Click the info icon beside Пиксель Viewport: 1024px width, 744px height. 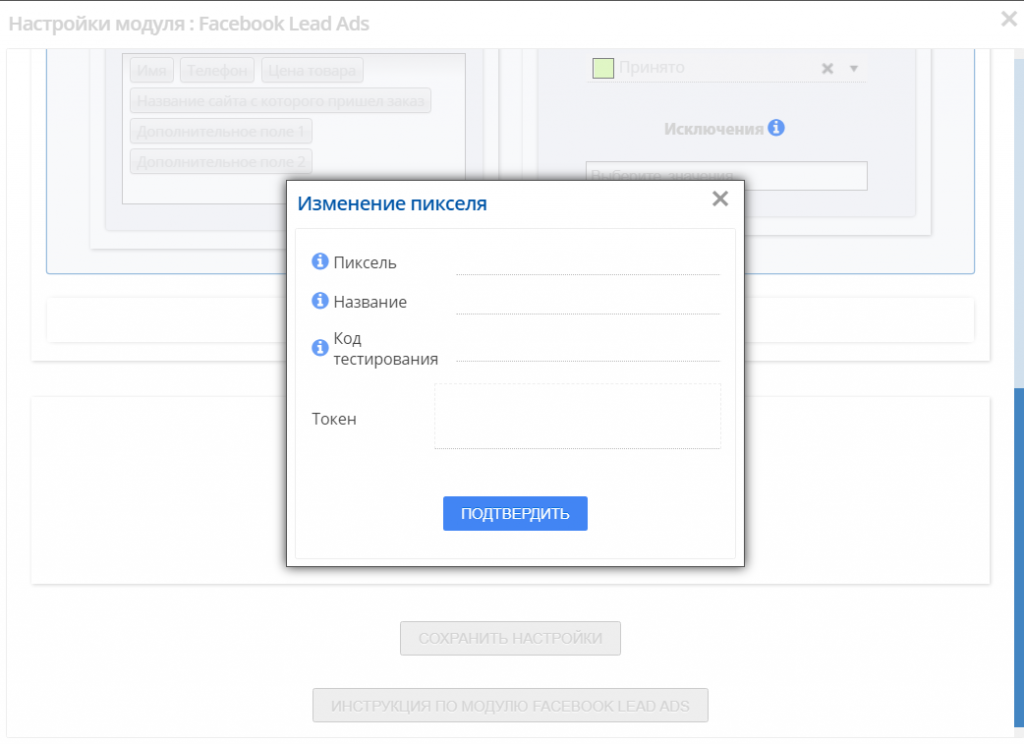pos(319,261)
